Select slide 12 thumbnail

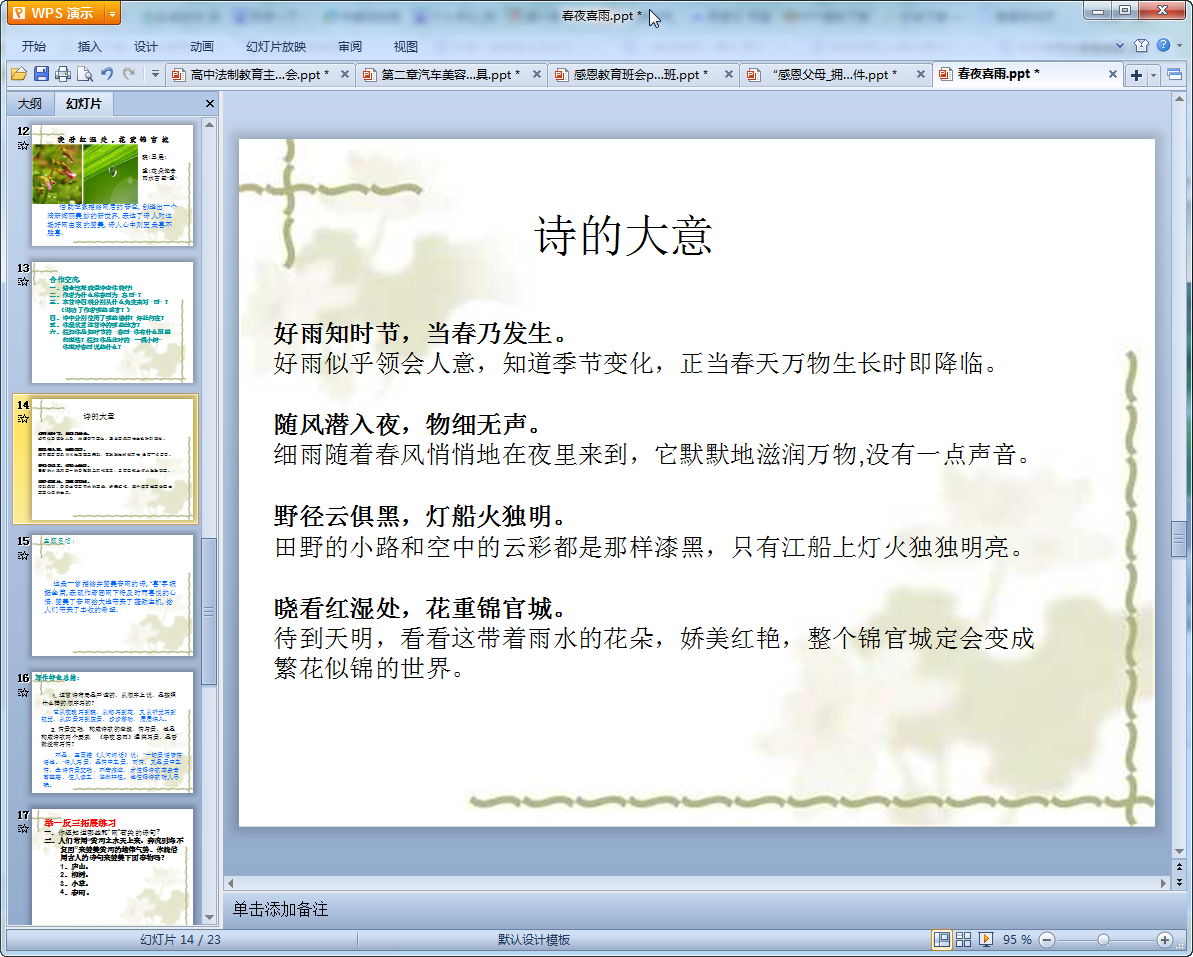(x=112, y=185)
